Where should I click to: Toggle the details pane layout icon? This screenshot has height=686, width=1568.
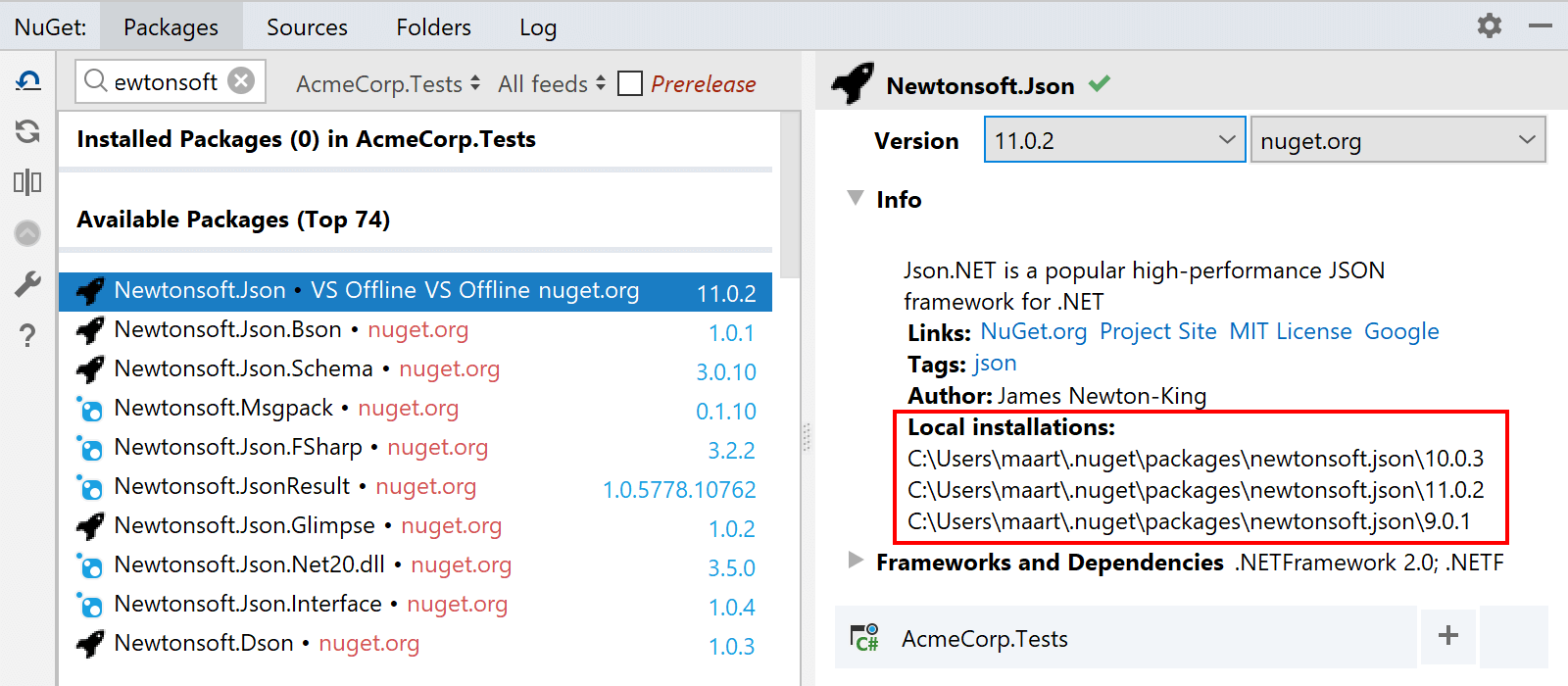27,182
